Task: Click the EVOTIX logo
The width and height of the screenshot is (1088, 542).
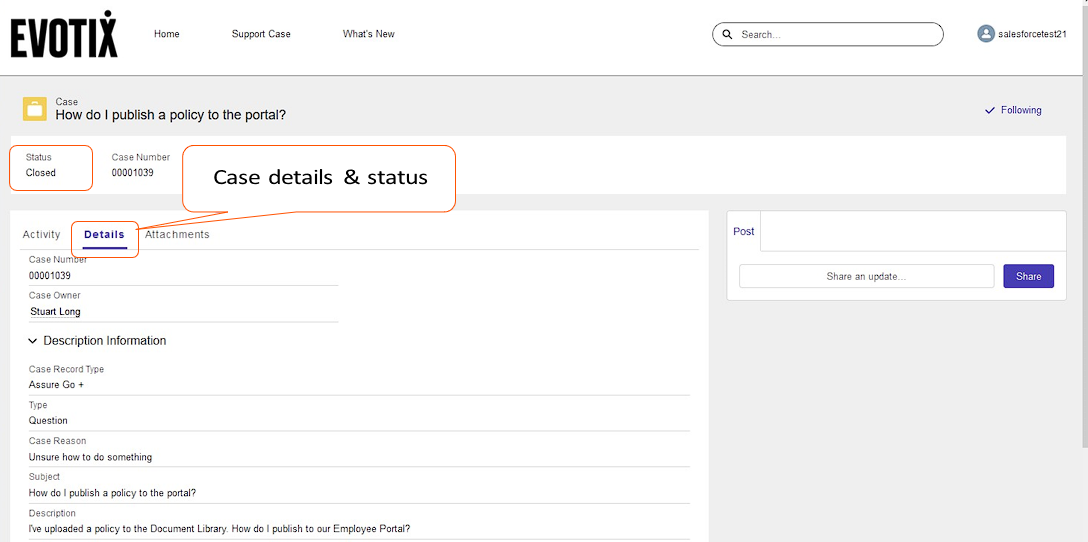Action: coord(64,34)
